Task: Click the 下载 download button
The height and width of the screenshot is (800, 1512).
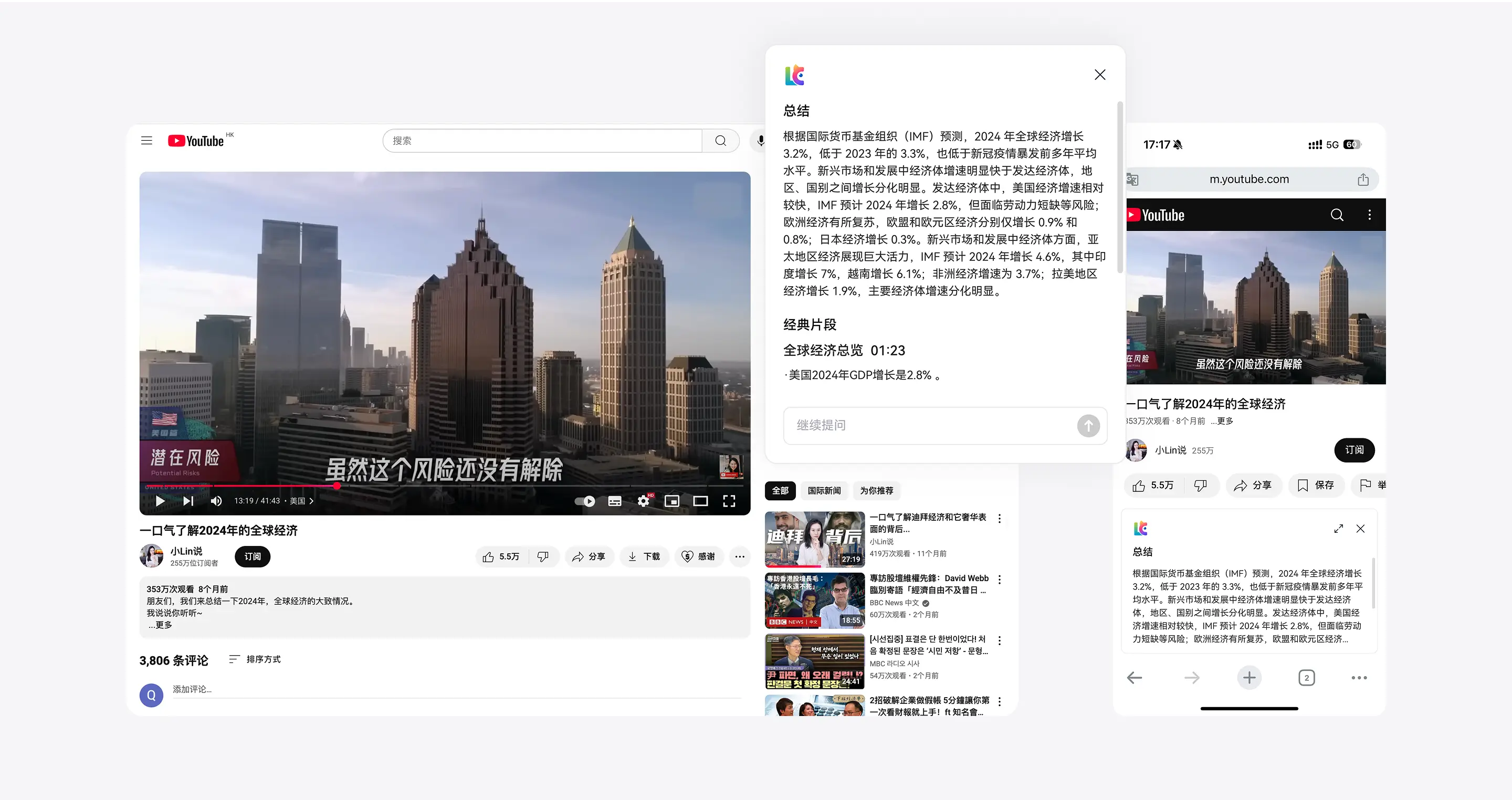Action: click(644, 556)
